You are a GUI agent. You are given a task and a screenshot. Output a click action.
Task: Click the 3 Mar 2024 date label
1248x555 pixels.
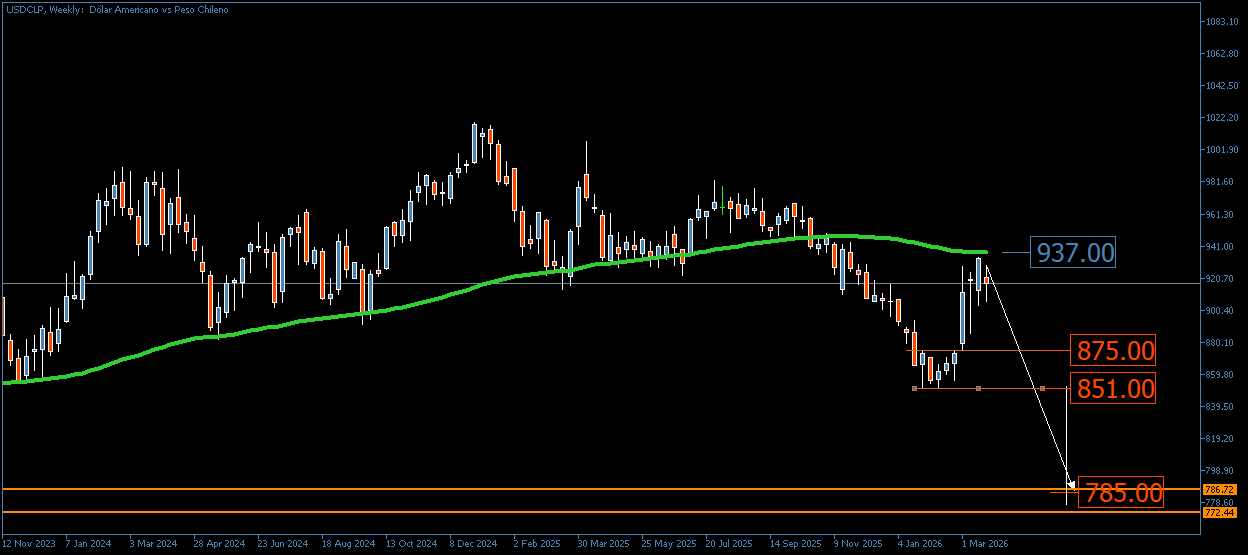[153, 545]
